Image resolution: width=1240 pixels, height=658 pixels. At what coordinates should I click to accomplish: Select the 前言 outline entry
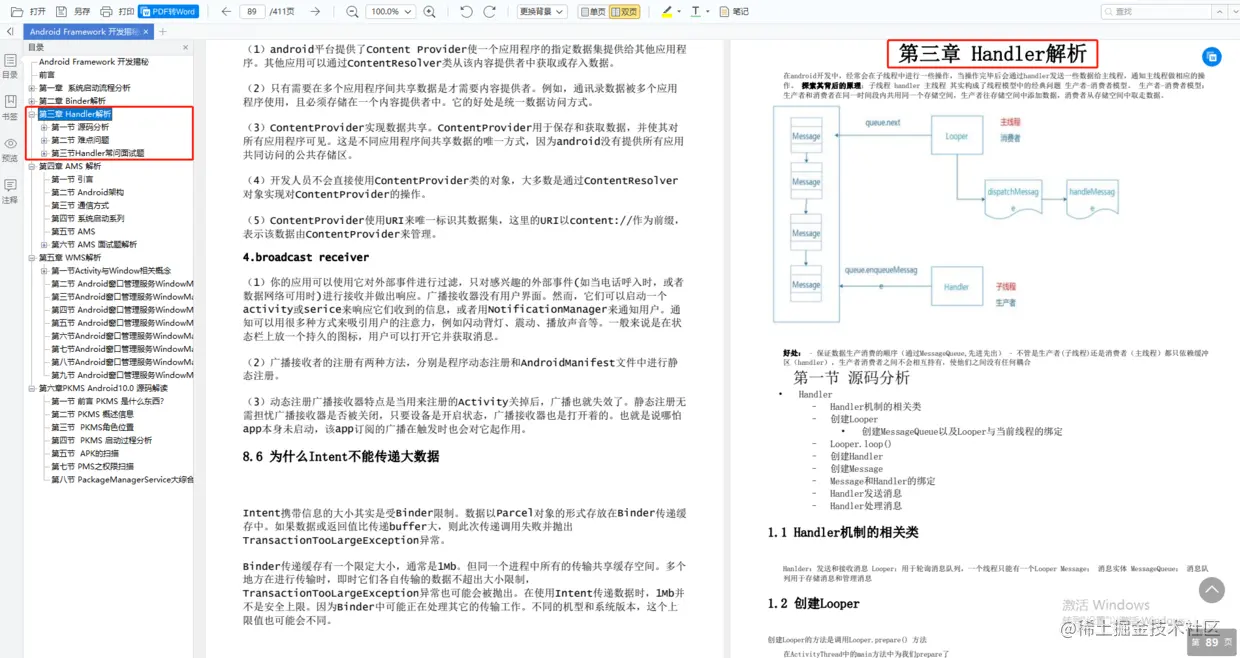(47, 75)
